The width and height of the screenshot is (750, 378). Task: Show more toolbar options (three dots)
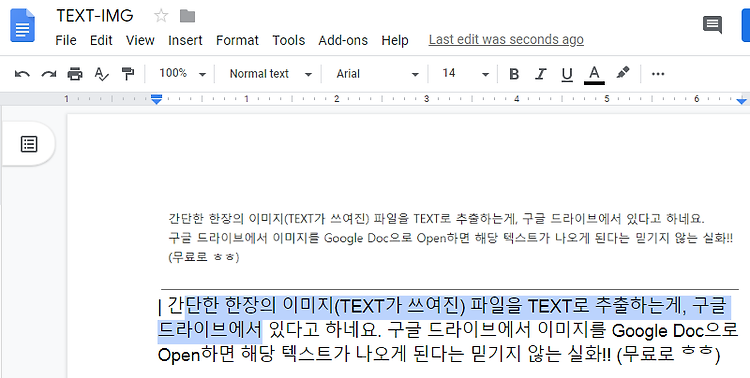(658, 74)
